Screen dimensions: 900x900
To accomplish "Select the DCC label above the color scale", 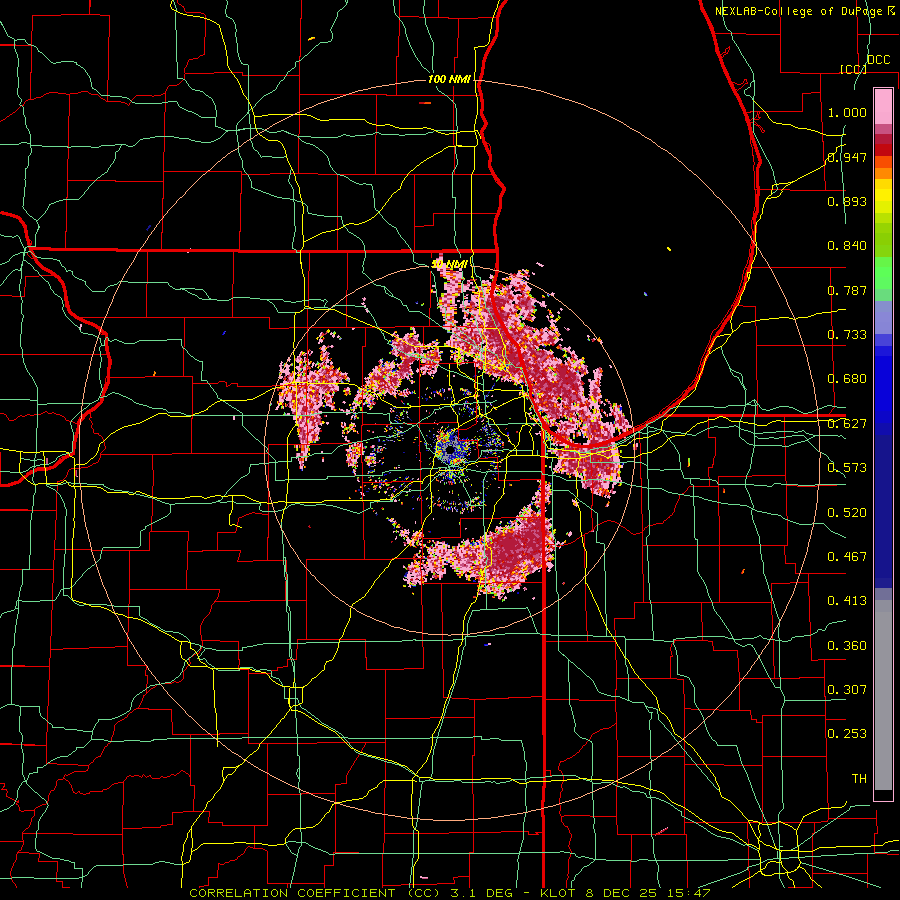I will coord(878,60).
